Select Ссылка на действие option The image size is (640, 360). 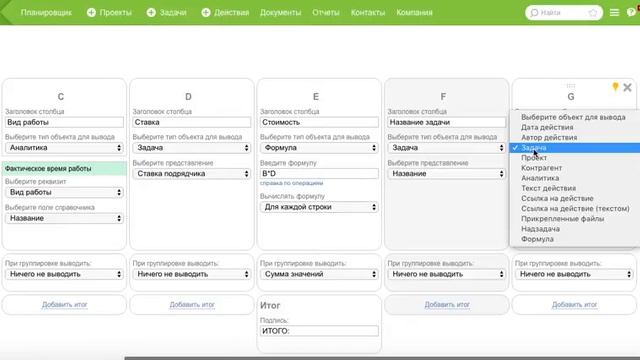[x=575, y=198]
